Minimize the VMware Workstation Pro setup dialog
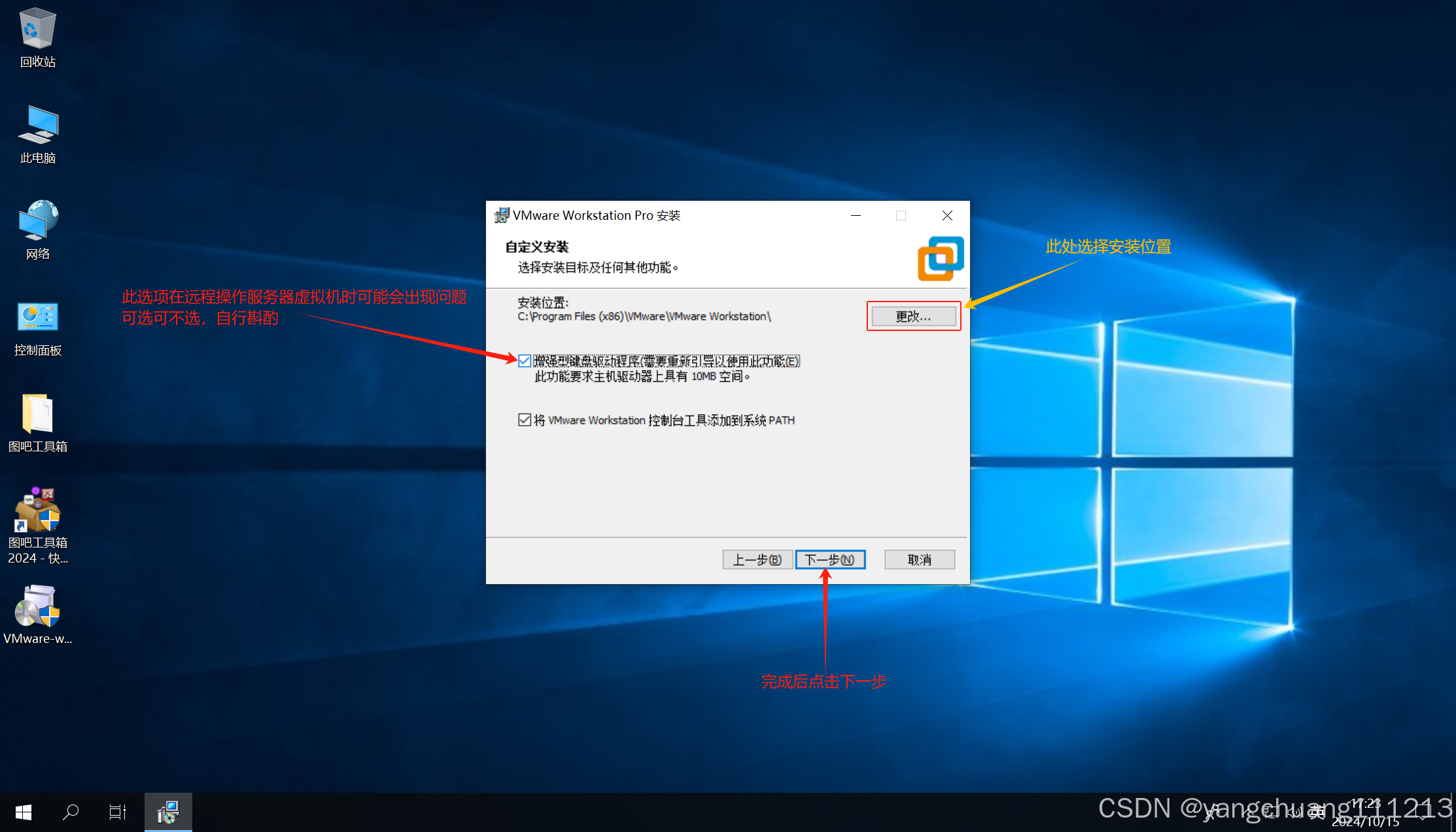The width and height of the screenshot is (1456, 832). [856, 215]
